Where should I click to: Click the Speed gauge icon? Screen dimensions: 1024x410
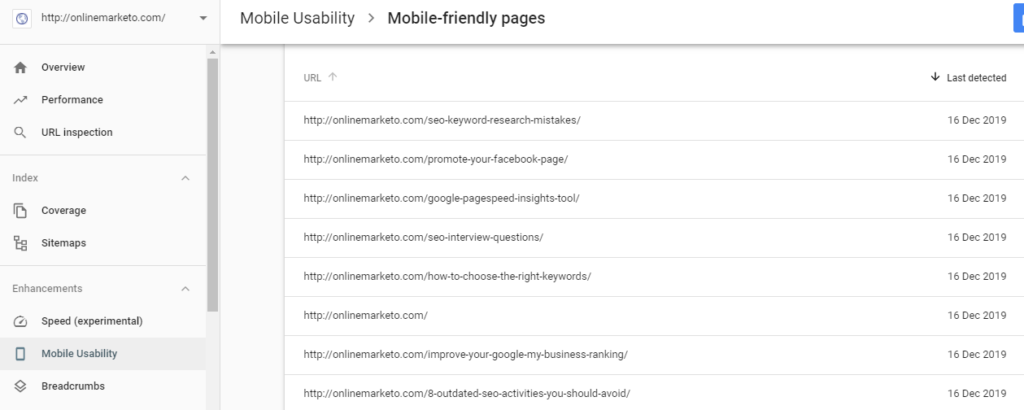click(20, 321)
